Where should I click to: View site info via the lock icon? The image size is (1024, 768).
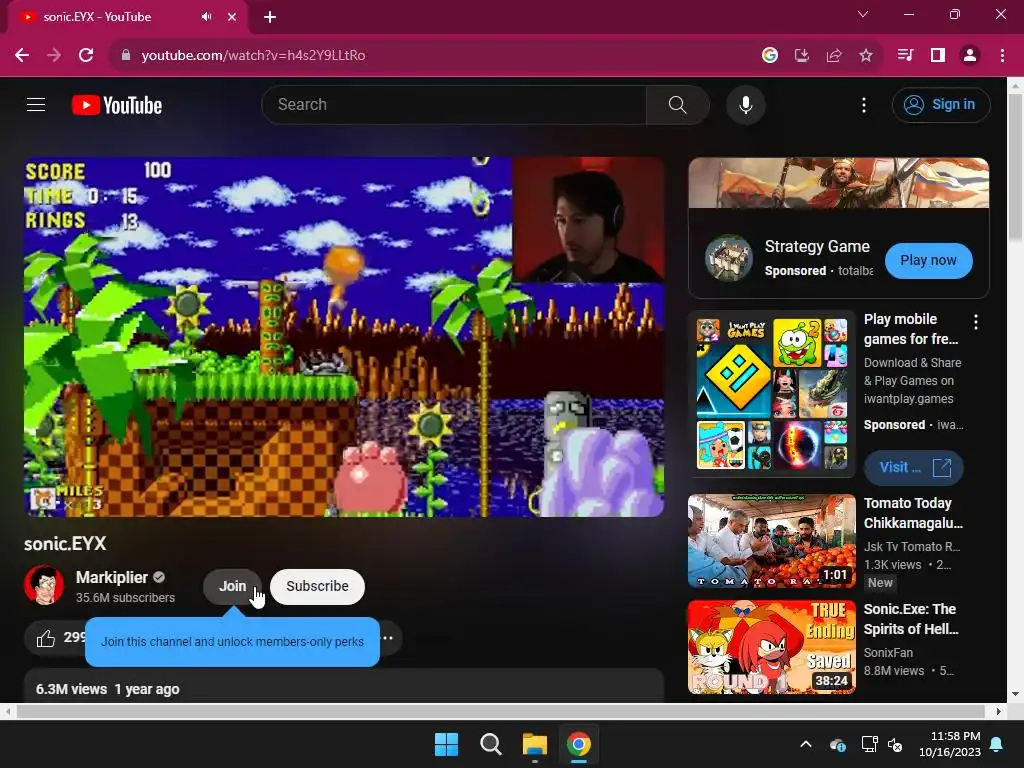pos(126,56)
